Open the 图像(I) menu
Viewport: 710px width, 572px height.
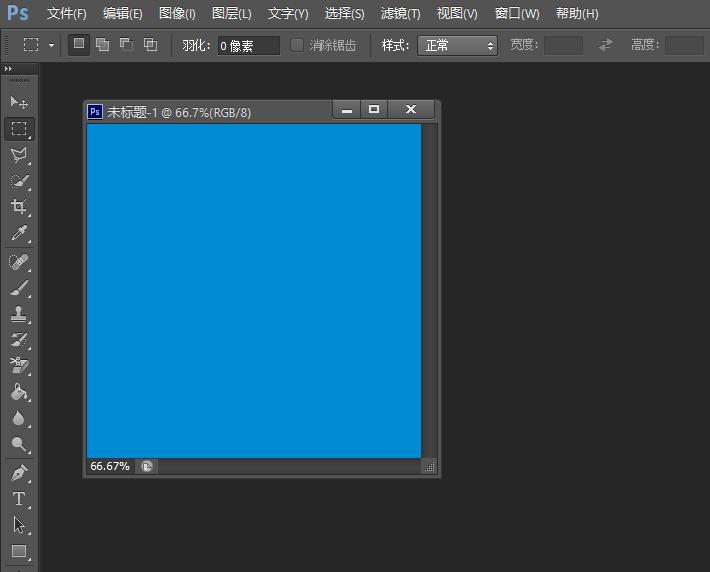click(177, 14)
